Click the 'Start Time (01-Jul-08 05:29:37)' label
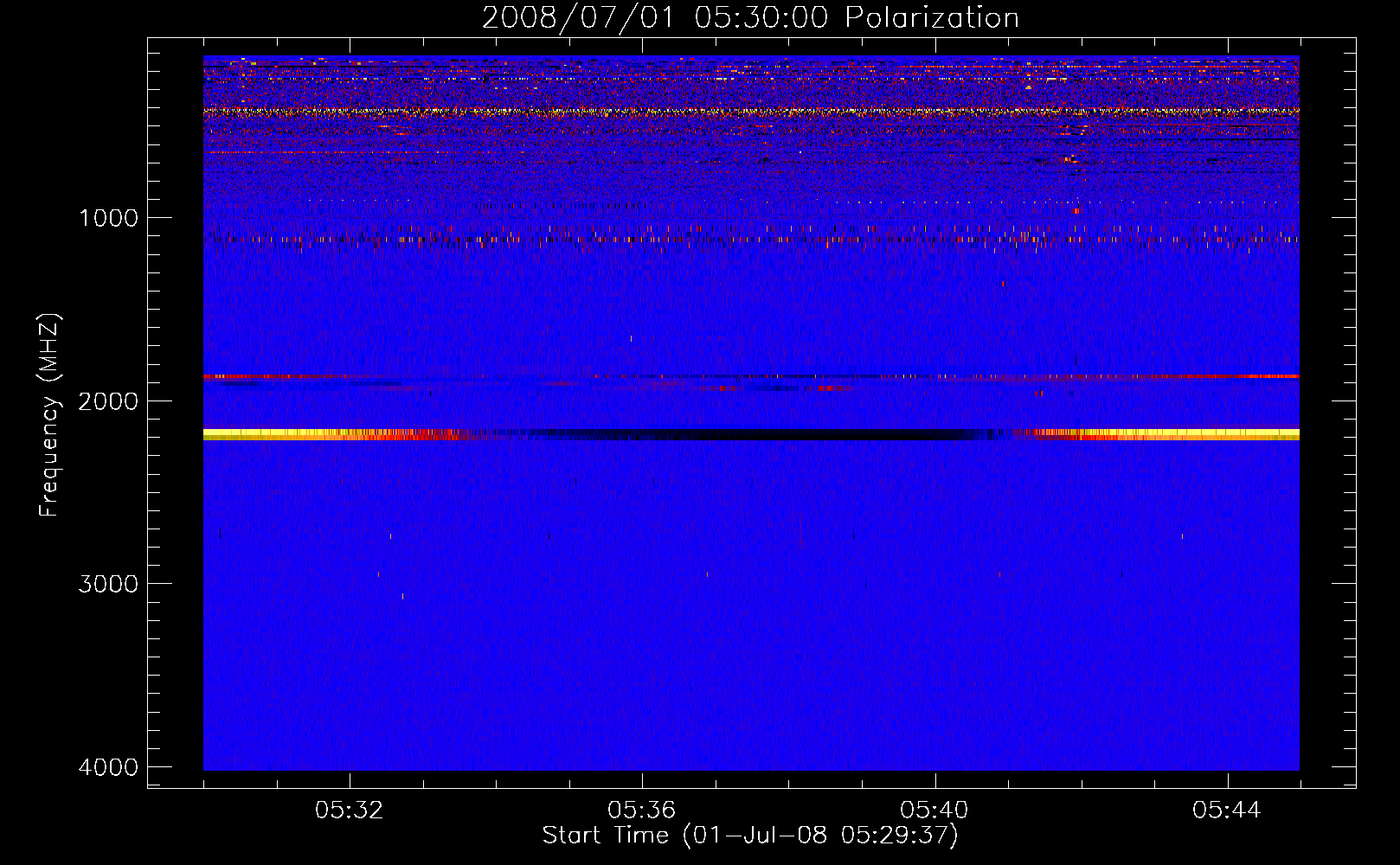This screenshot has height=865, width=1400. tap(750, 836)
